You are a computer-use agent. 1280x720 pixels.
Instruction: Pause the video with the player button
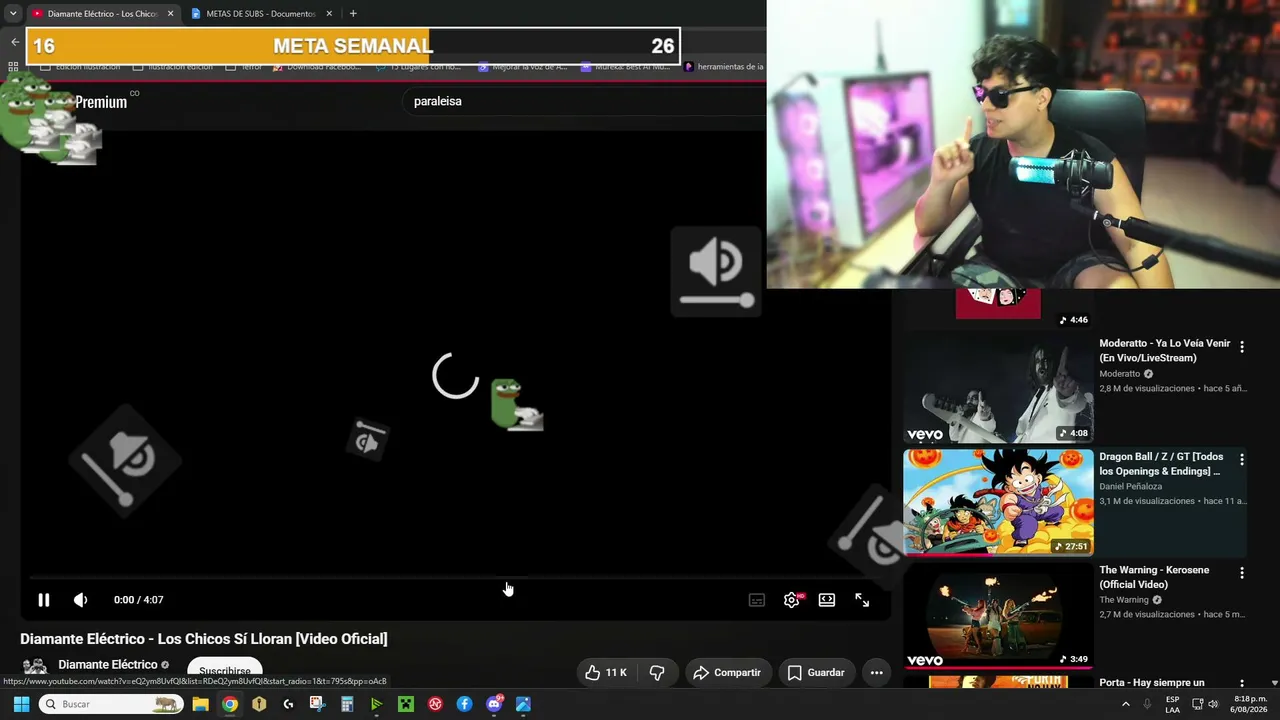pos(44,600)
